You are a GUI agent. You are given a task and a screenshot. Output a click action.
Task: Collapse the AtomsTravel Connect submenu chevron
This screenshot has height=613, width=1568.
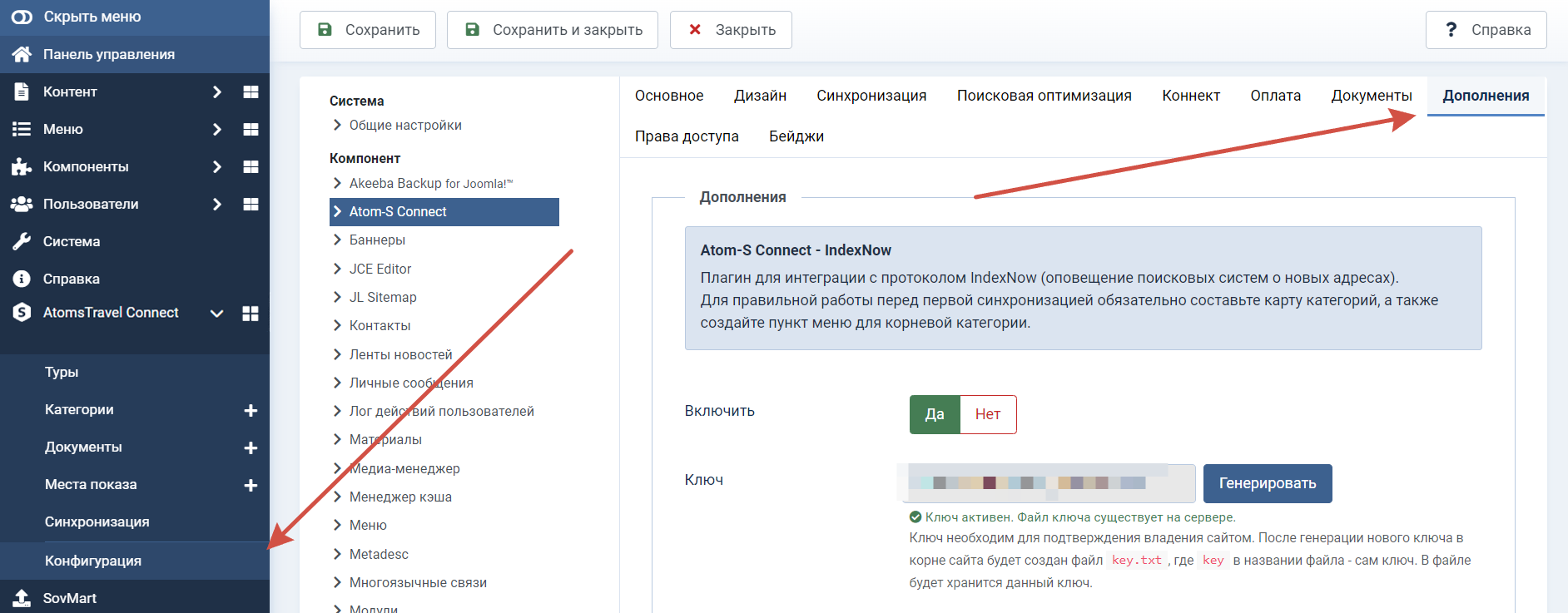point(216,313)
